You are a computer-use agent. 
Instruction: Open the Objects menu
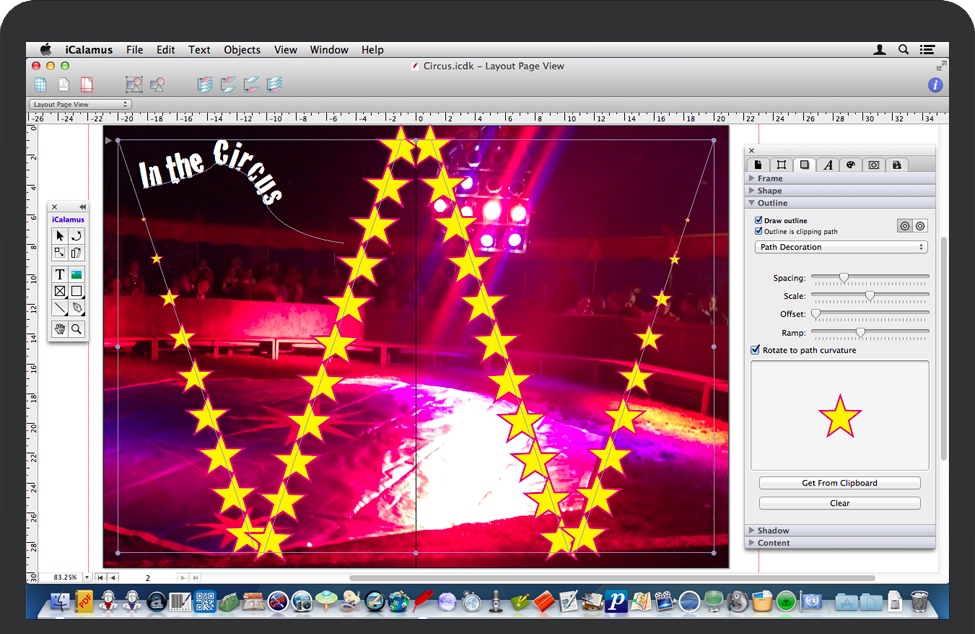pyautogui.click(x=242, y=50)
